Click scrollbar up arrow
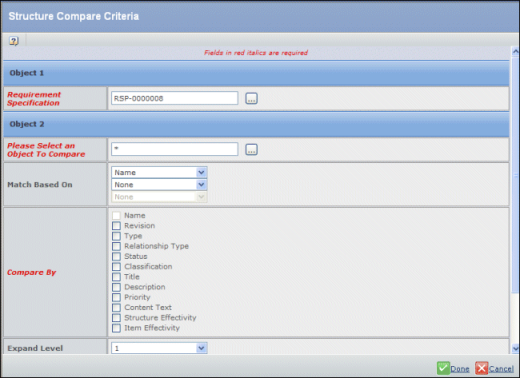The width and height of the screenshot is (520, 378). (515, 51)
